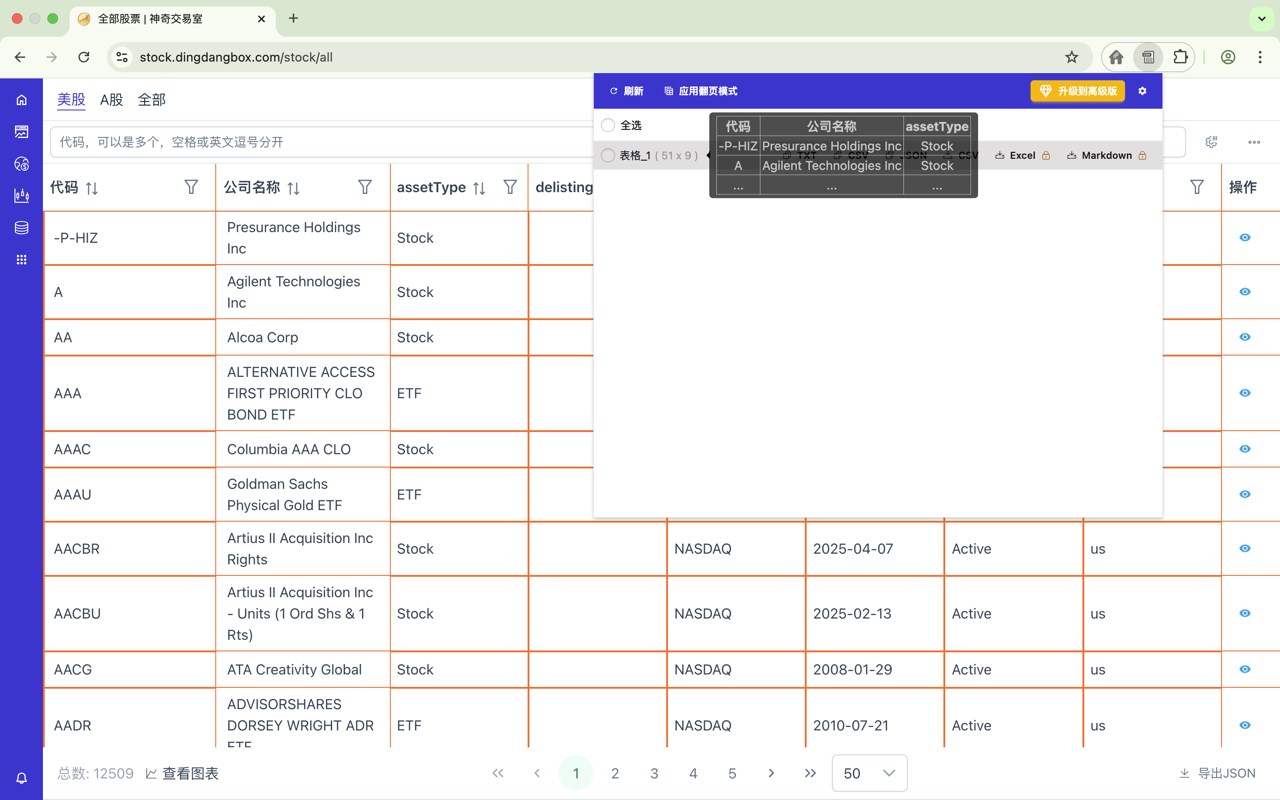The image size is (1280, 800).
Task: Switch to the 美股 tab
Action: (71, 99)
